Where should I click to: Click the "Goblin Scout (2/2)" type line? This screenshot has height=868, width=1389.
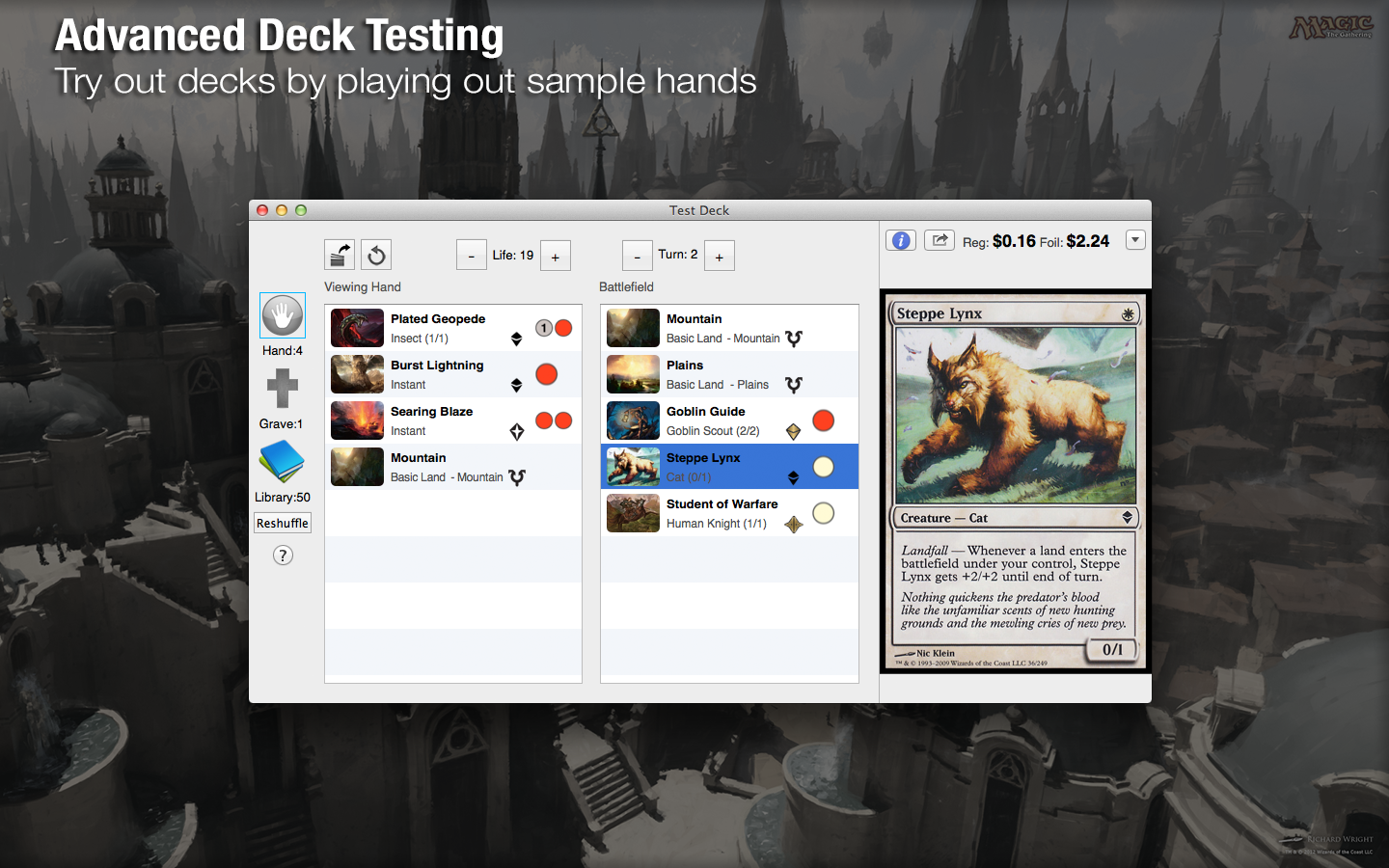click(713, 431)
